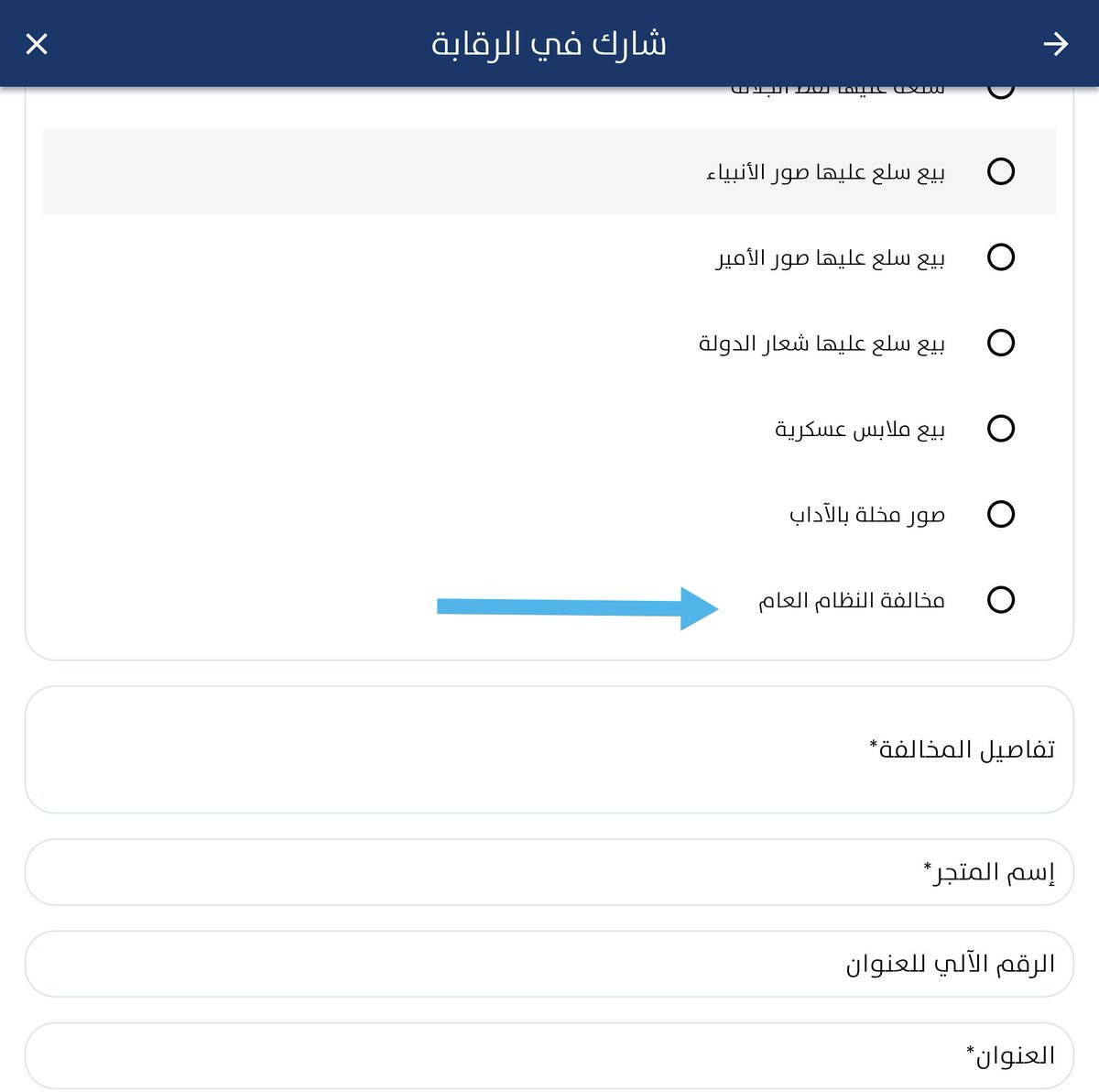The width and height of the screenshot is (1099, 1092).
Task: Tap the label text 'مخالفة النظام العام'
Action: 852,600
